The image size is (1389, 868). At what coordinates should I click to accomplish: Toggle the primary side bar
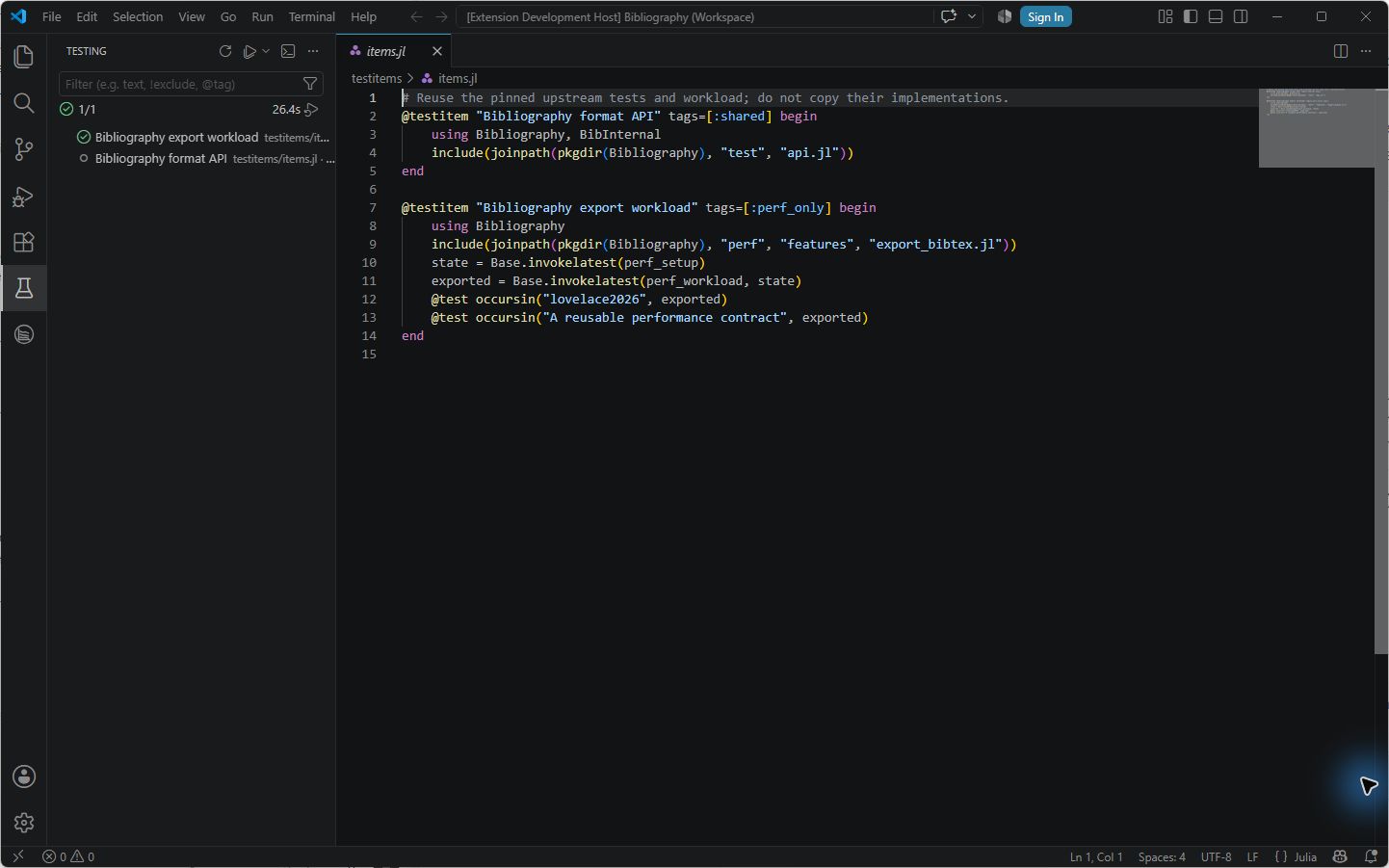coord(1191,16)
